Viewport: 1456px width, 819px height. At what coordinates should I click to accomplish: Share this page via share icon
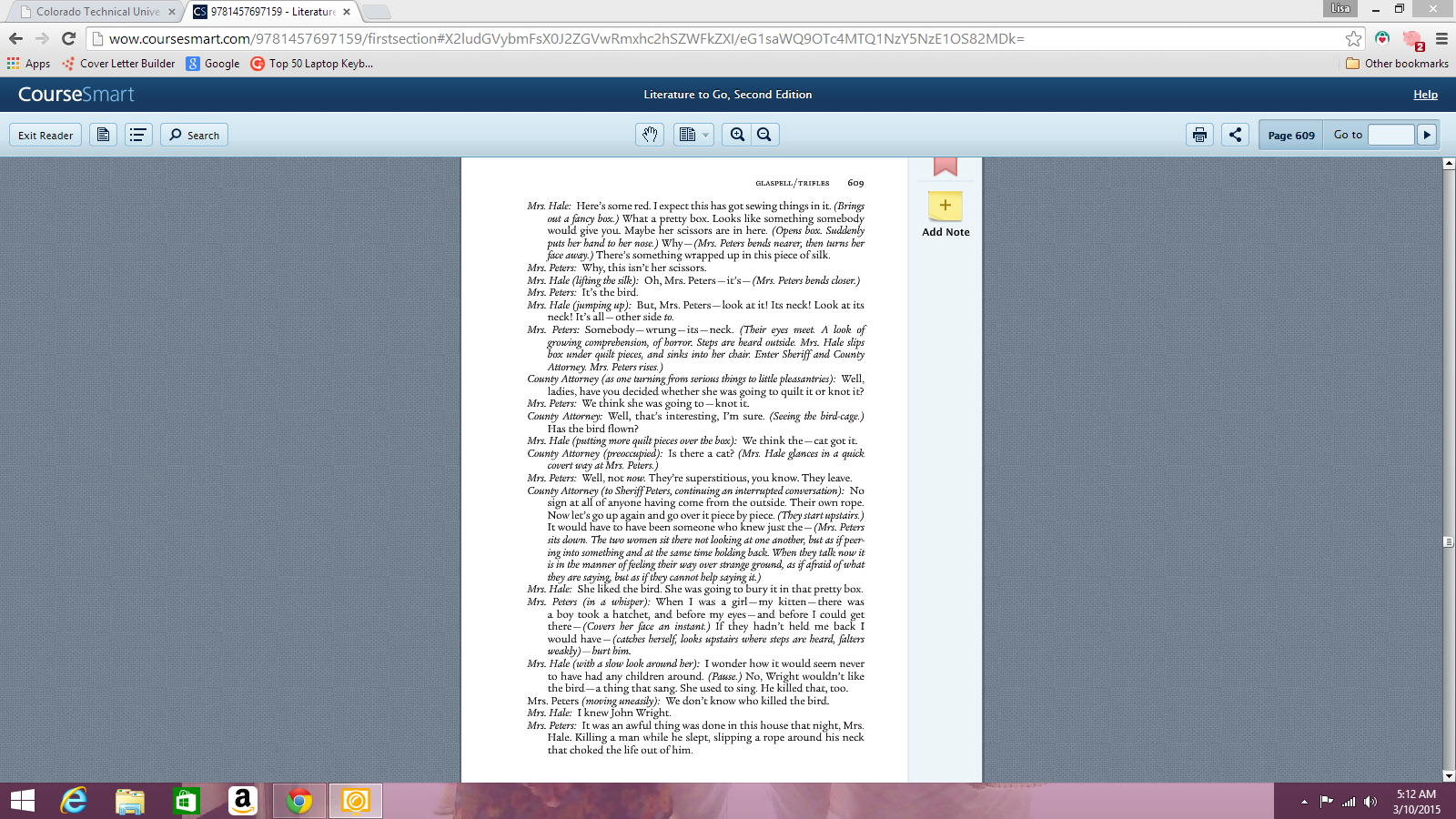tap(1235, 135)
